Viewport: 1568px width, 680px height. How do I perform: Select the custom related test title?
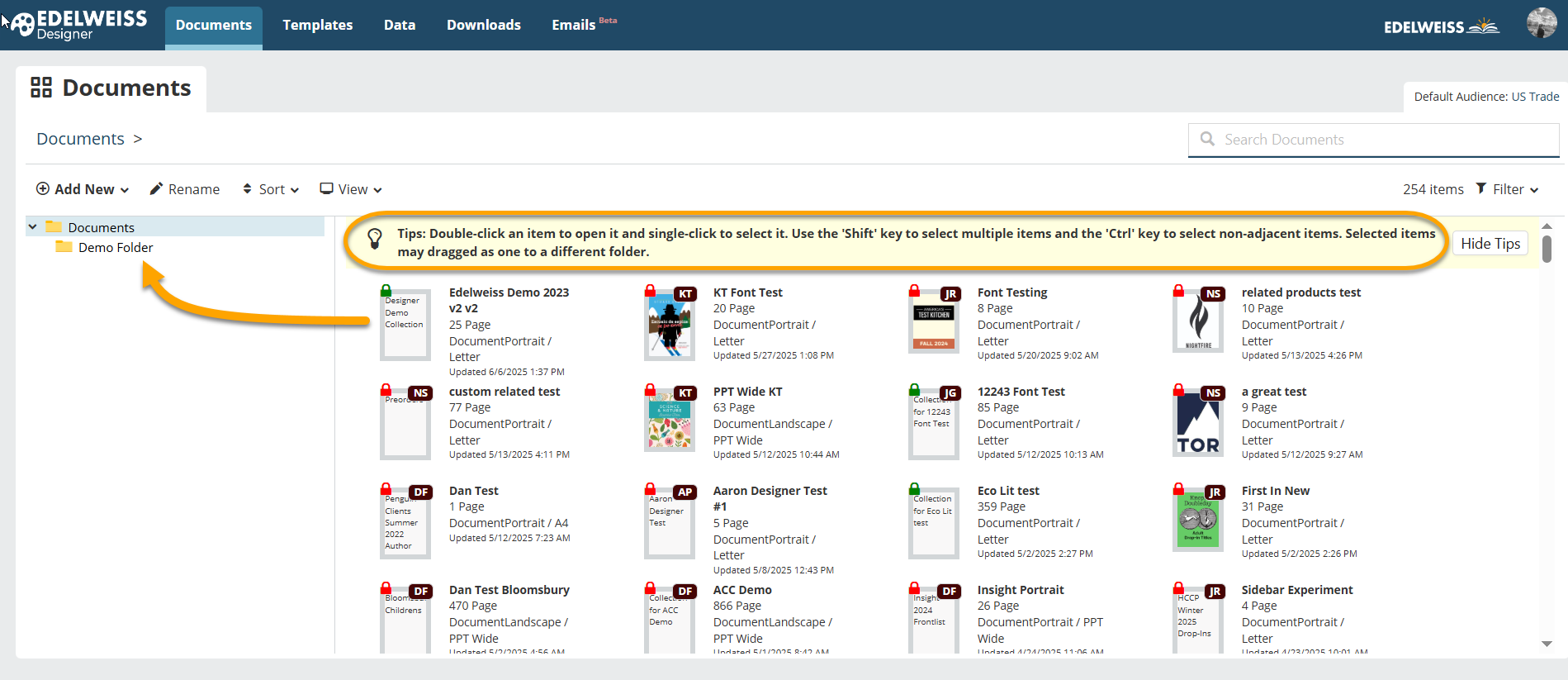pos(505,392)
